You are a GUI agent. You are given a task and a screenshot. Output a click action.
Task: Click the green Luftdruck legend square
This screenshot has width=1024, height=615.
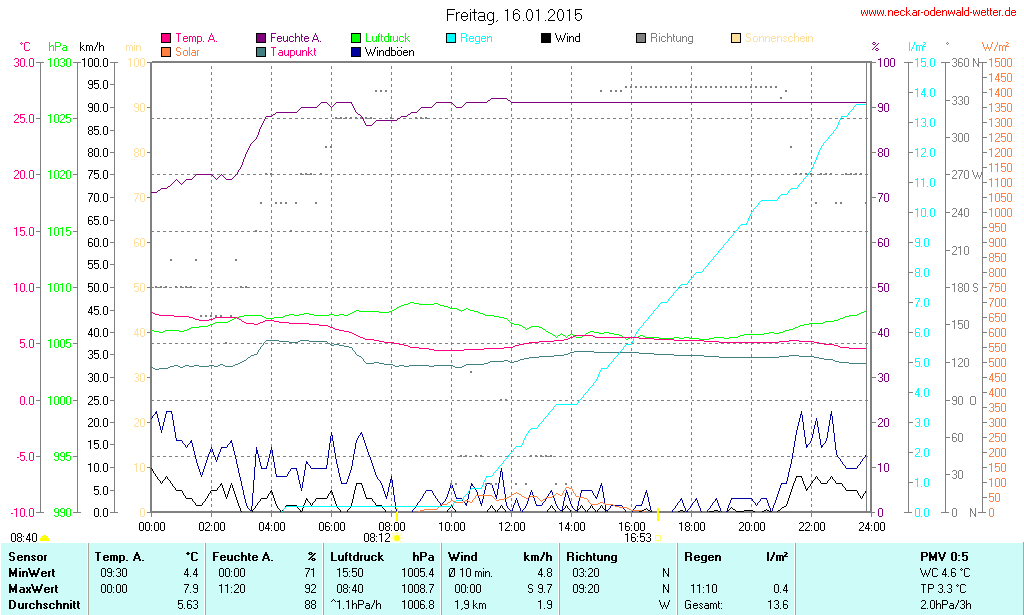point(356,38)
